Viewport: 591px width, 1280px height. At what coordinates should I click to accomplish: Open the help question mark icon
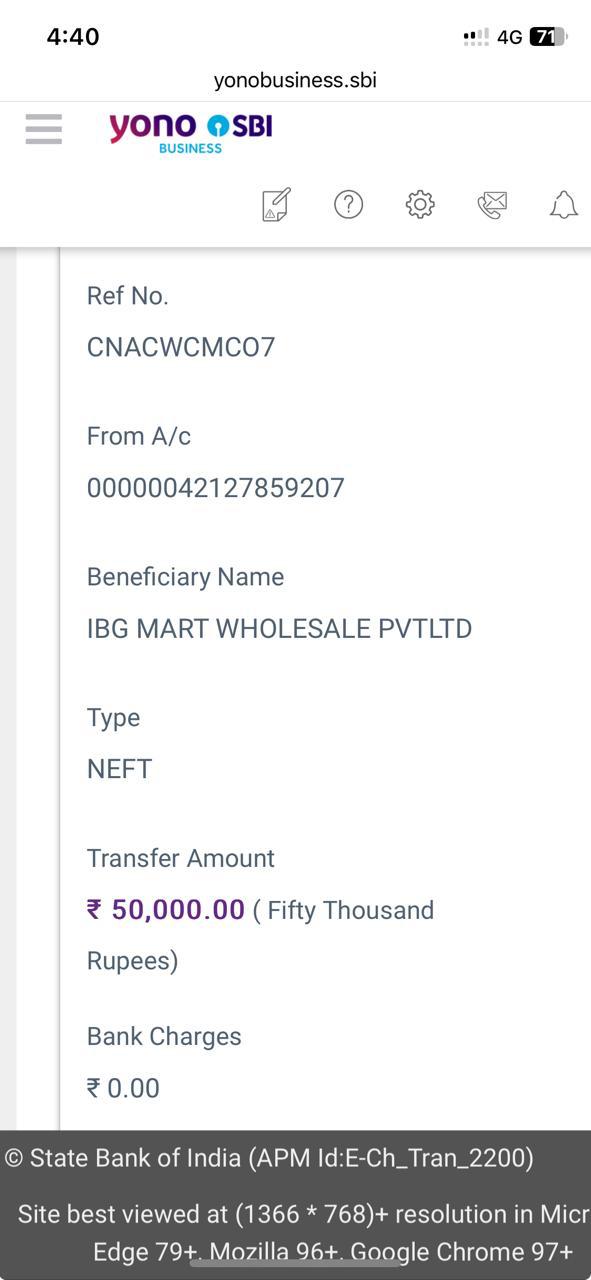(x=348, y=204)
